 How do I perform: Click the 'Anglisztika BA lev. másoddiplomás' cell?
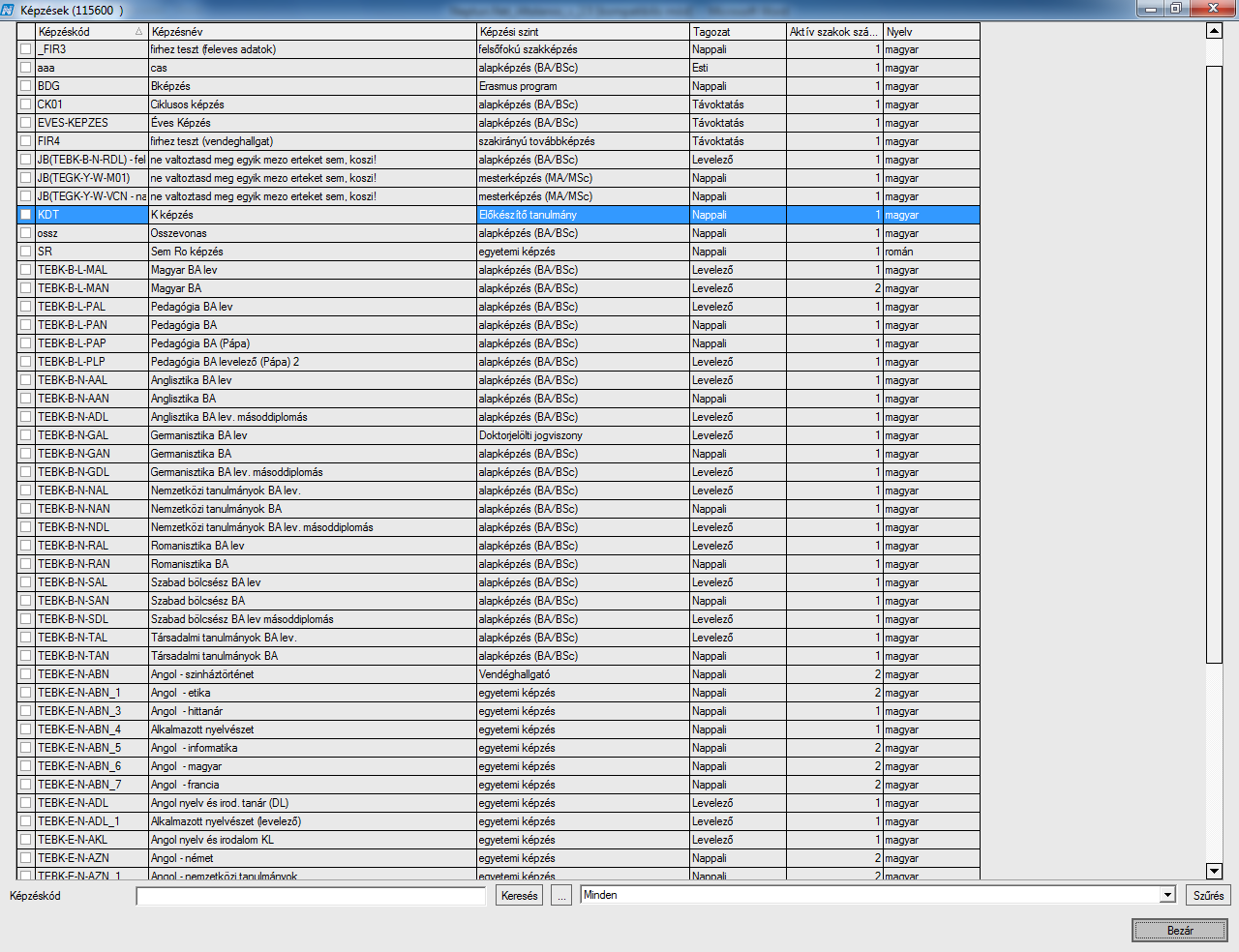point(313,417)
